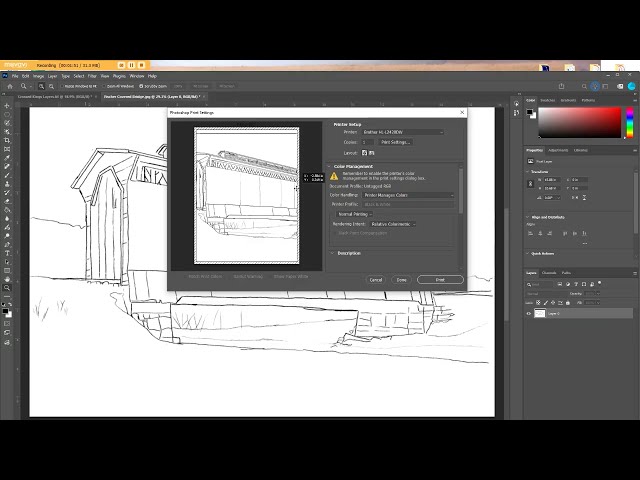
Task: Select the Eraser tool
Action: click(7, 201)
